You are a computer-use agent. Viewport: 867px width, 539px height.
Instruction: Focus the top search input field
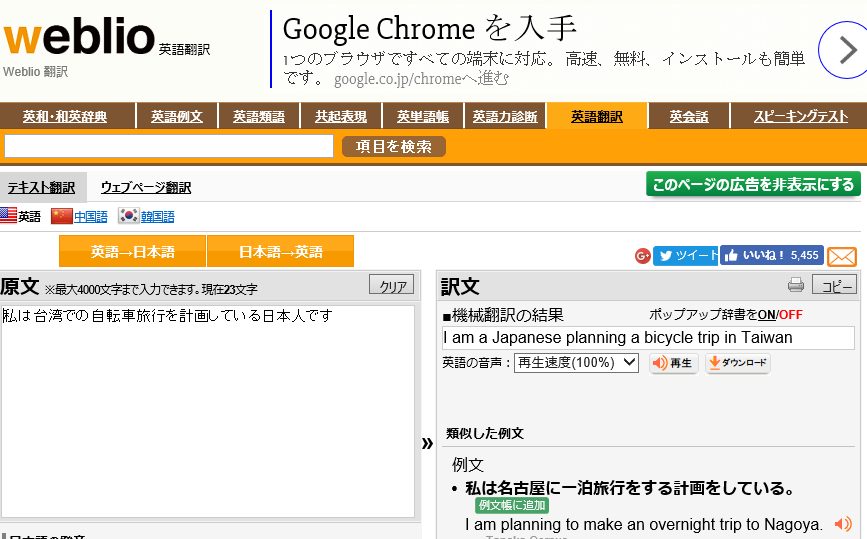pos(169,146)
